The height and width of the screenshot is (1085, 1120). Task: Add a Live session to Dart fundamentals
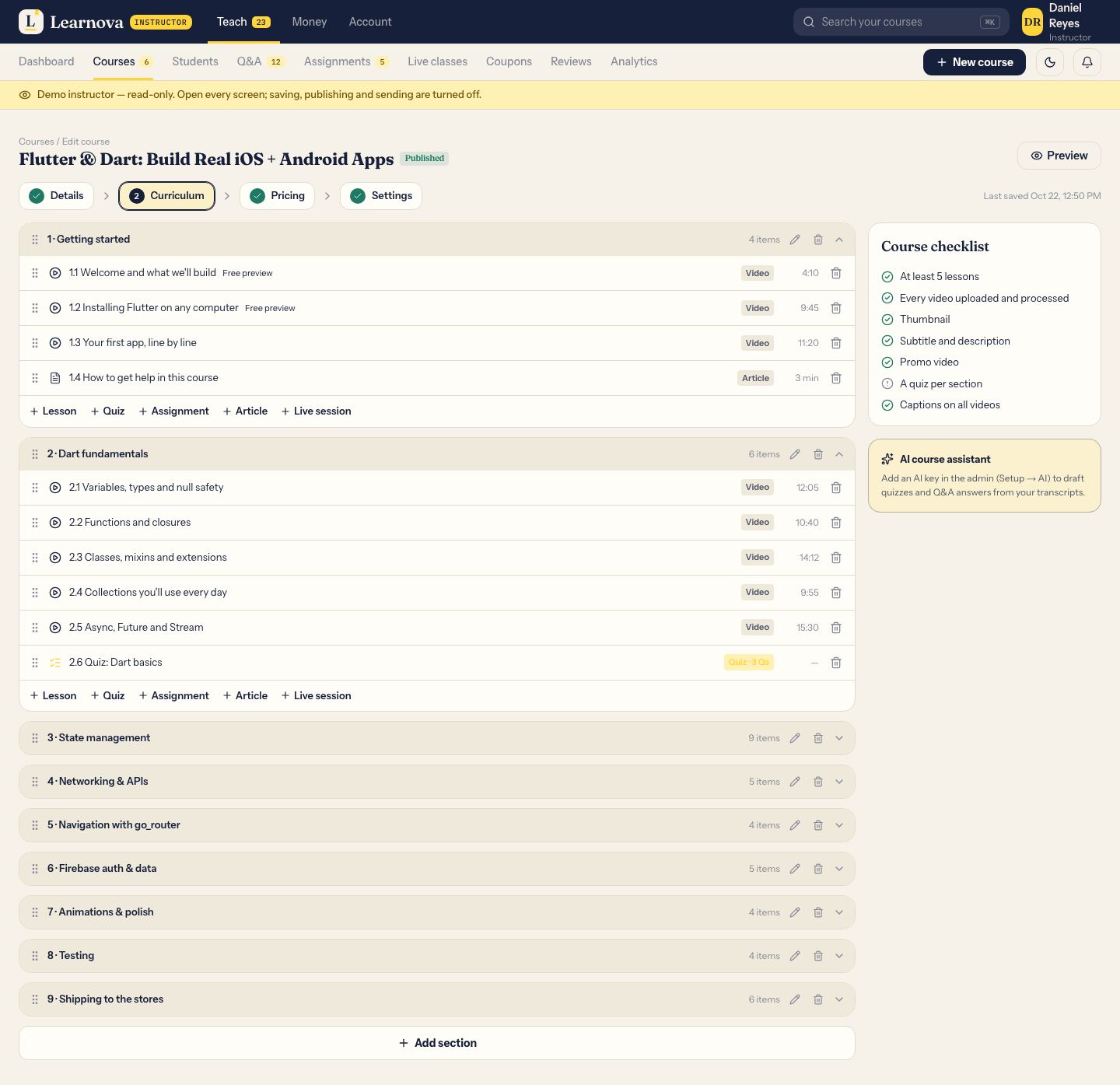(x=316, y=696)
